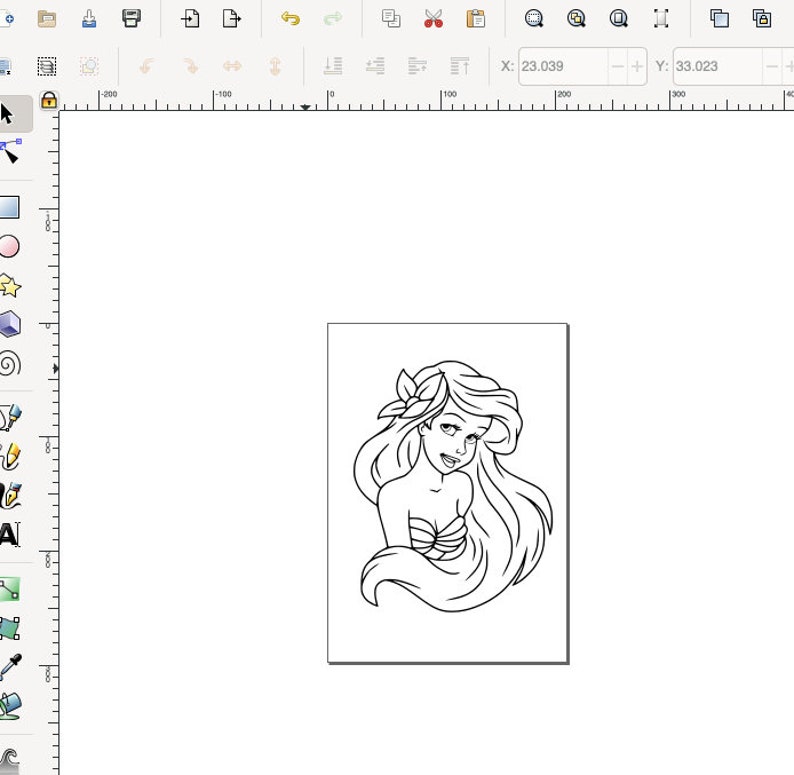Toggle the guides lock padlock
This screenshot has height=775, width=794.
pos(49,100)
